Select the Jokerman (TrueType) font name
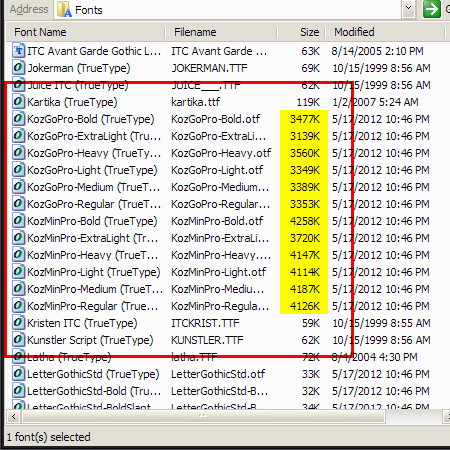This screenshot has height=450, width=450. (79, 68)
